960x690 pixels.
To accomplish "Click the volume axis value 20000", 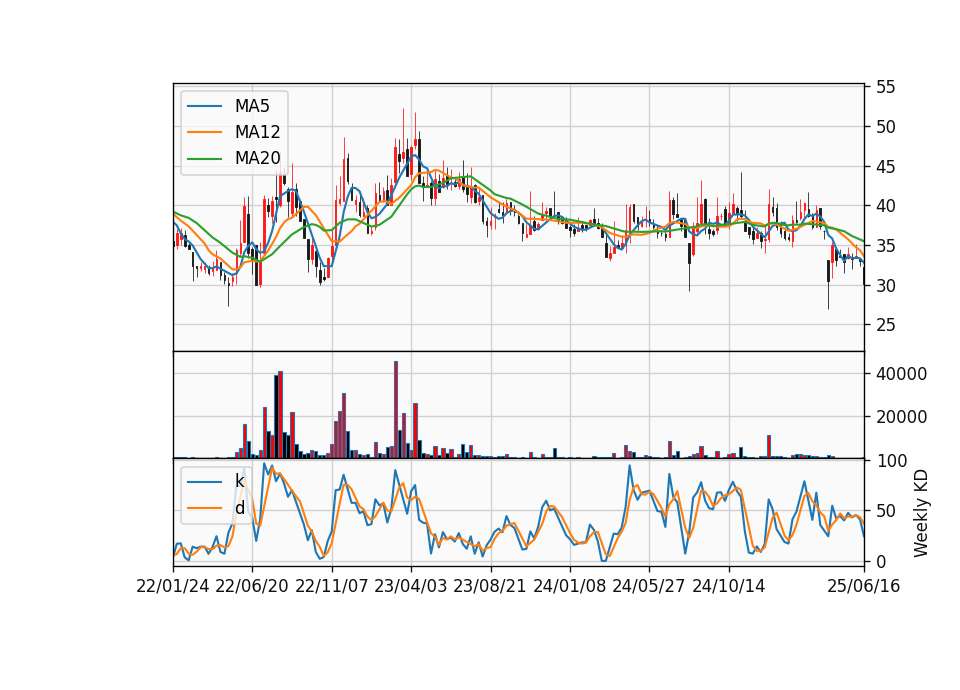I will click(901, 417).
